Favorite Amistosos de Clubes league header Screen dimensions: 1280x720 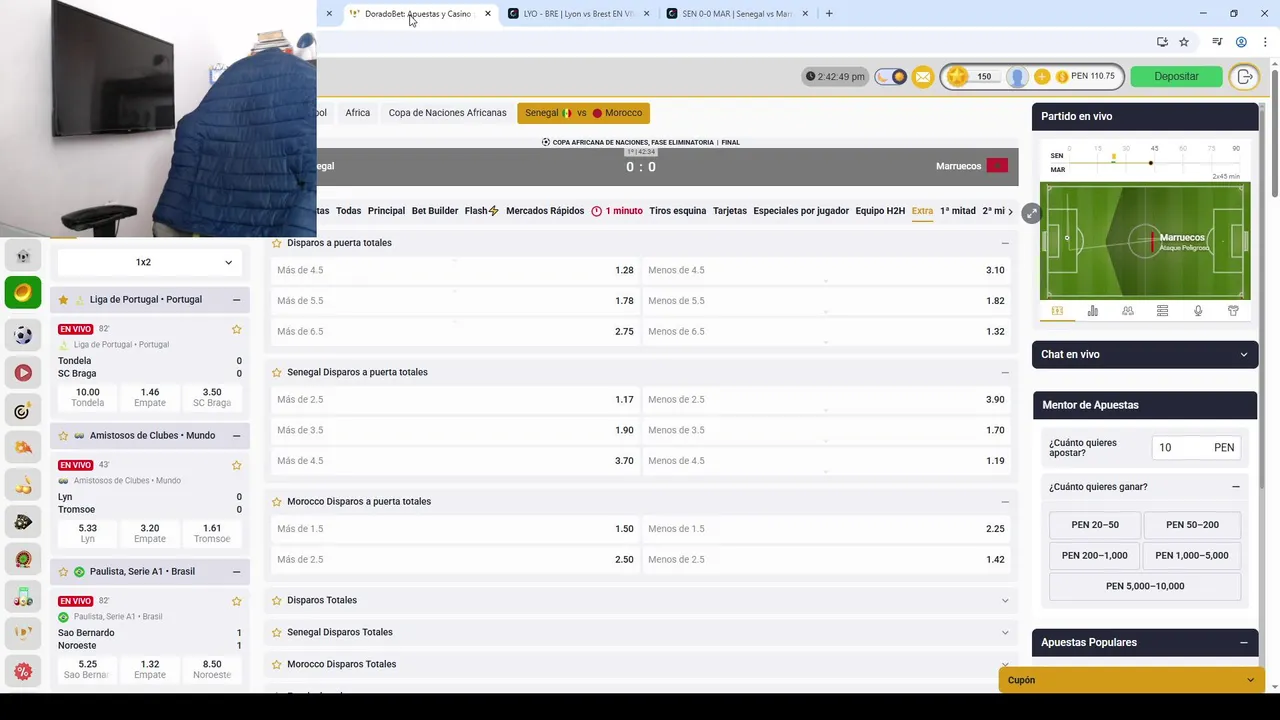[x=63, y=436]
